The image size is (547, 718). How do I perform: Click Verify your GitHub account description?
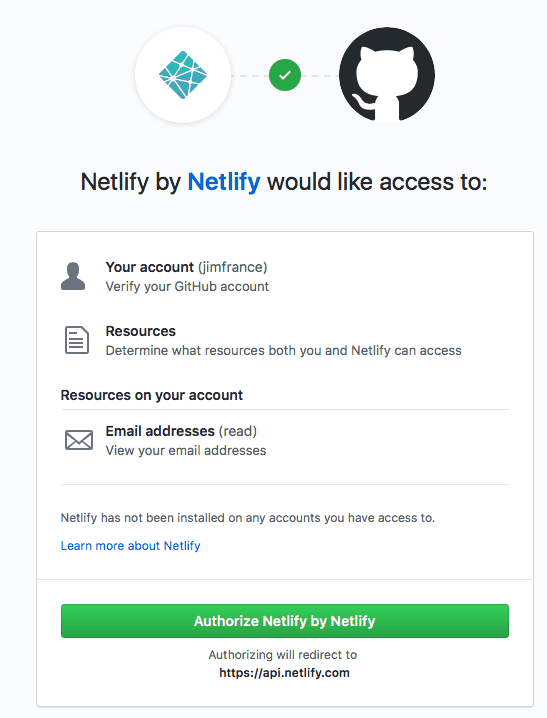[x=187, y=287]
